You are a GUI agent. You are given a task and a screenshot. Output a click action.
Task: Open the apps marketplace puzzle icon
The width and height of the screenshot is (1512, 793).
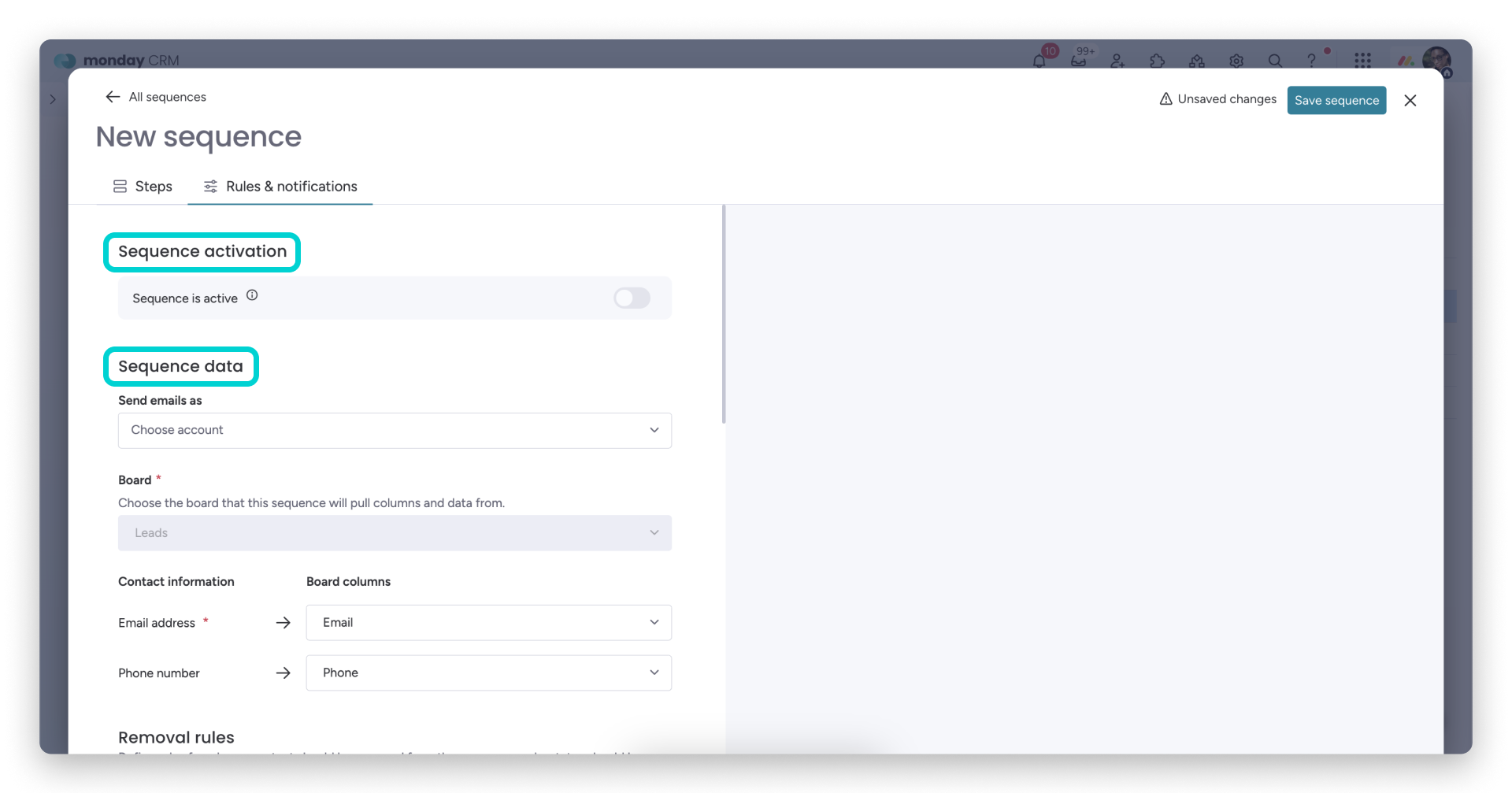(x=1157, y=61)
